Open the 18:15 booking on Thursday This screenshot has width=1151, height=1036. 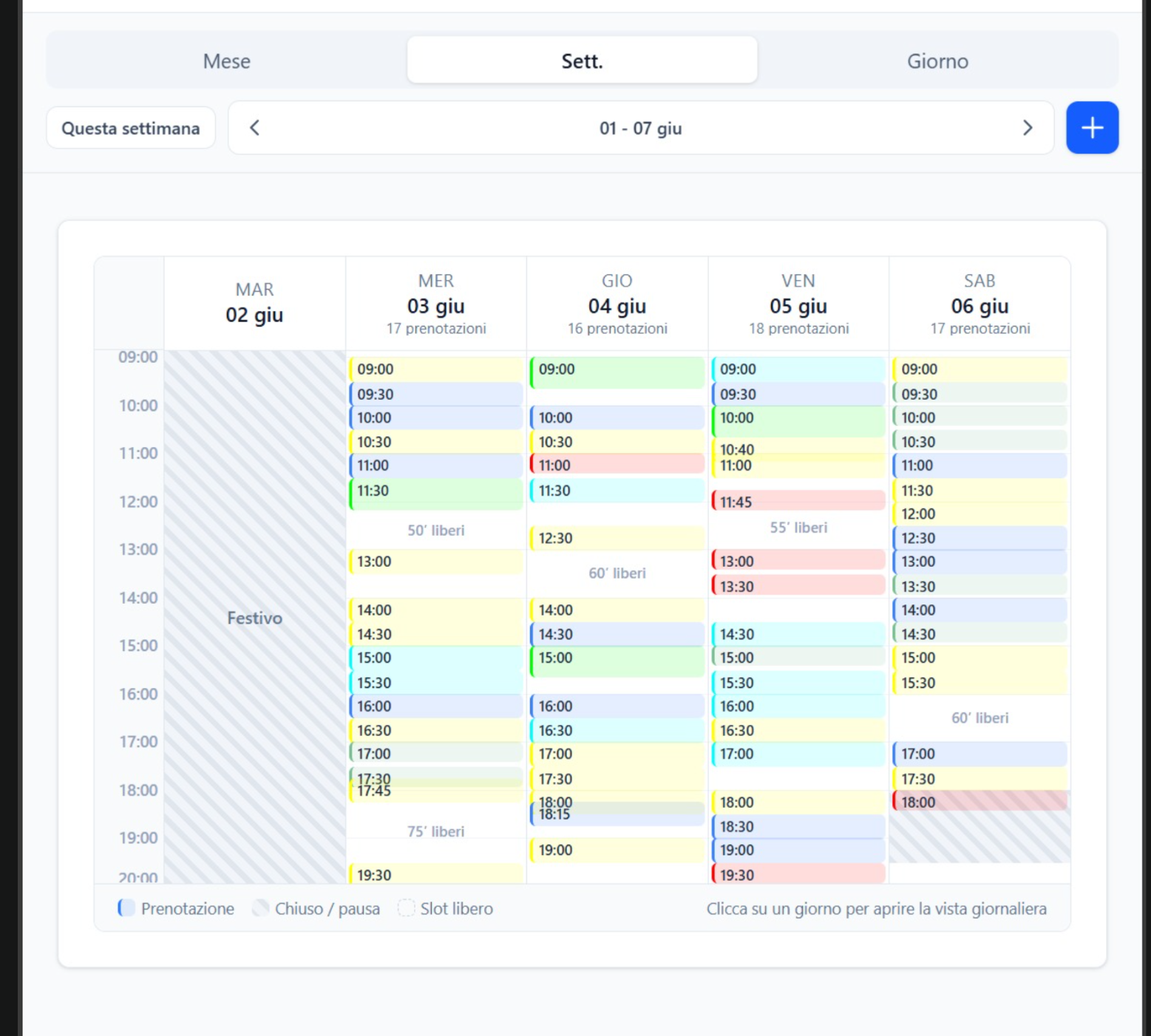tap(617, 814)
